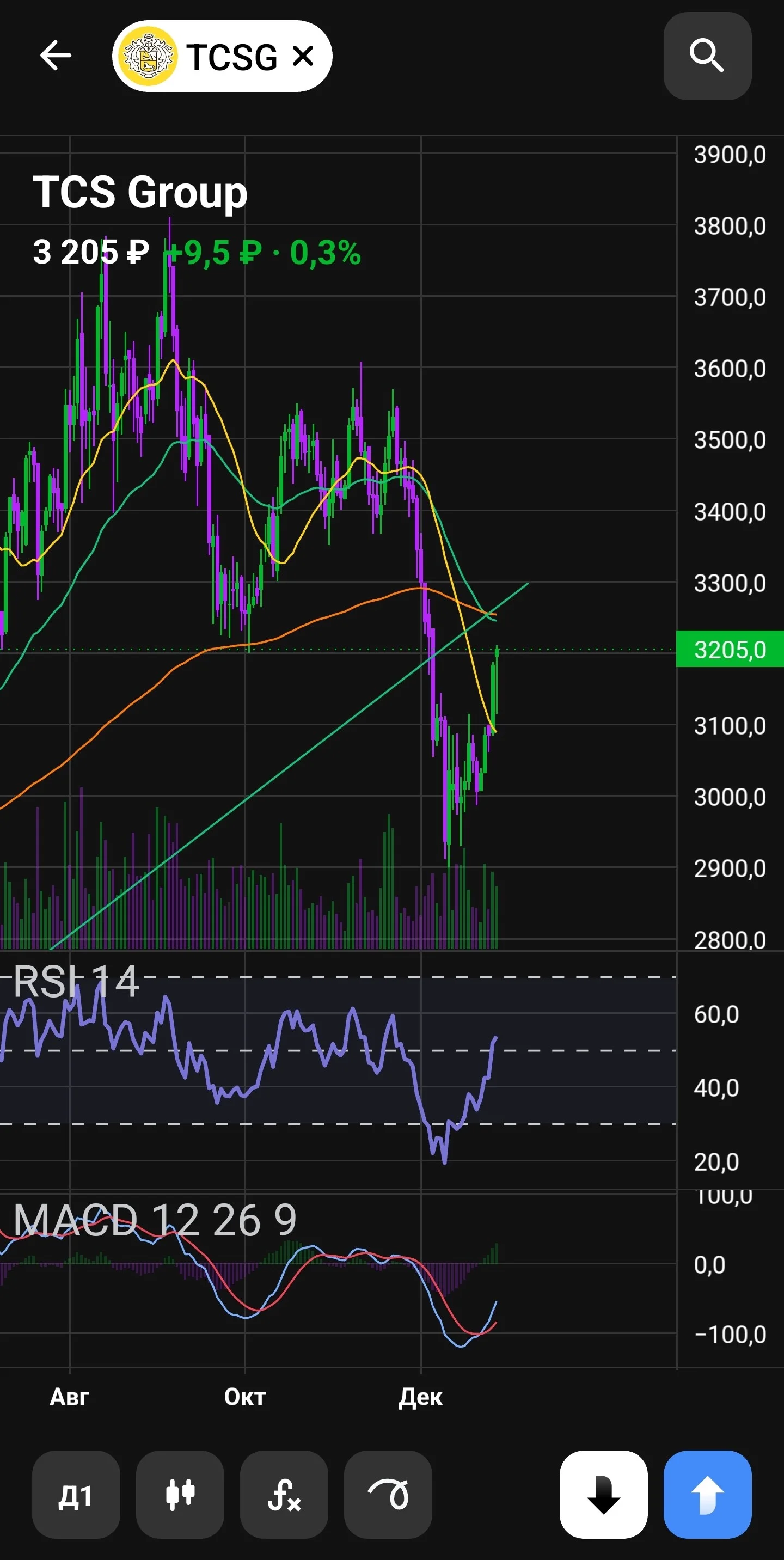The width and height of the screenshot is (784, 1560).
Task: Tap the 2900,0 price axis value
Action: coord(730,869)
